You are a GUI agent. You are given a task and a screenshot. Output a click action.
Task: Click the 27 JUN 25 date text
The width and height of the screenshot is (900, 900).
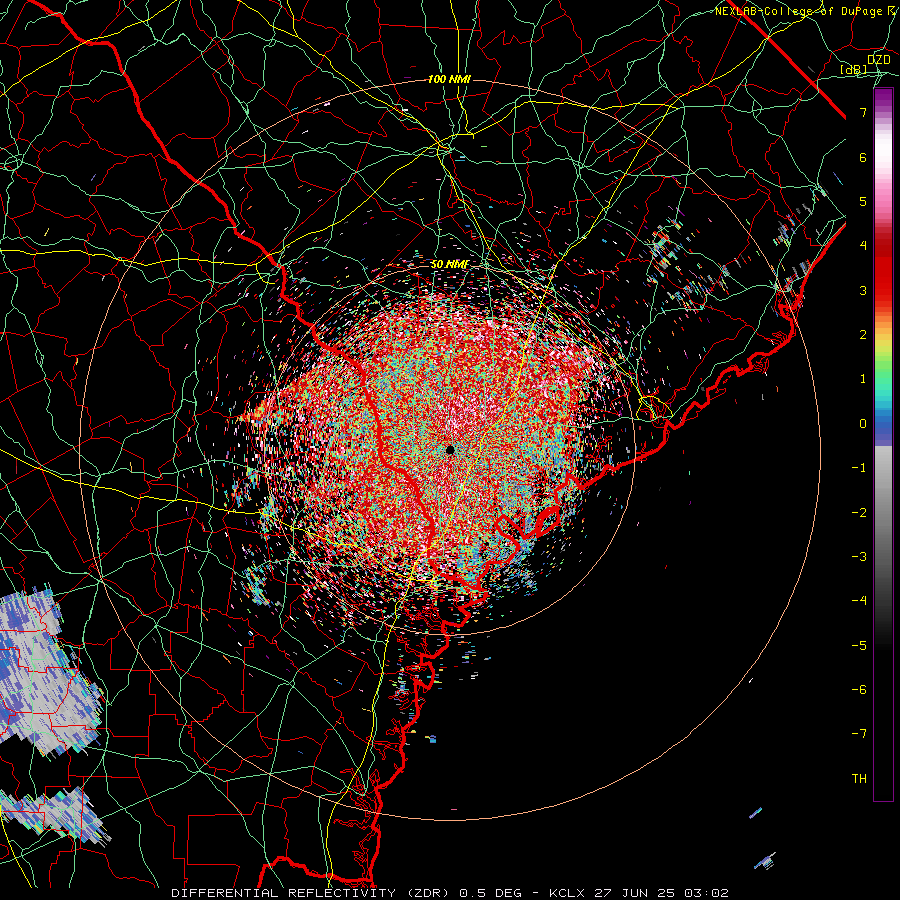[637, 893]
